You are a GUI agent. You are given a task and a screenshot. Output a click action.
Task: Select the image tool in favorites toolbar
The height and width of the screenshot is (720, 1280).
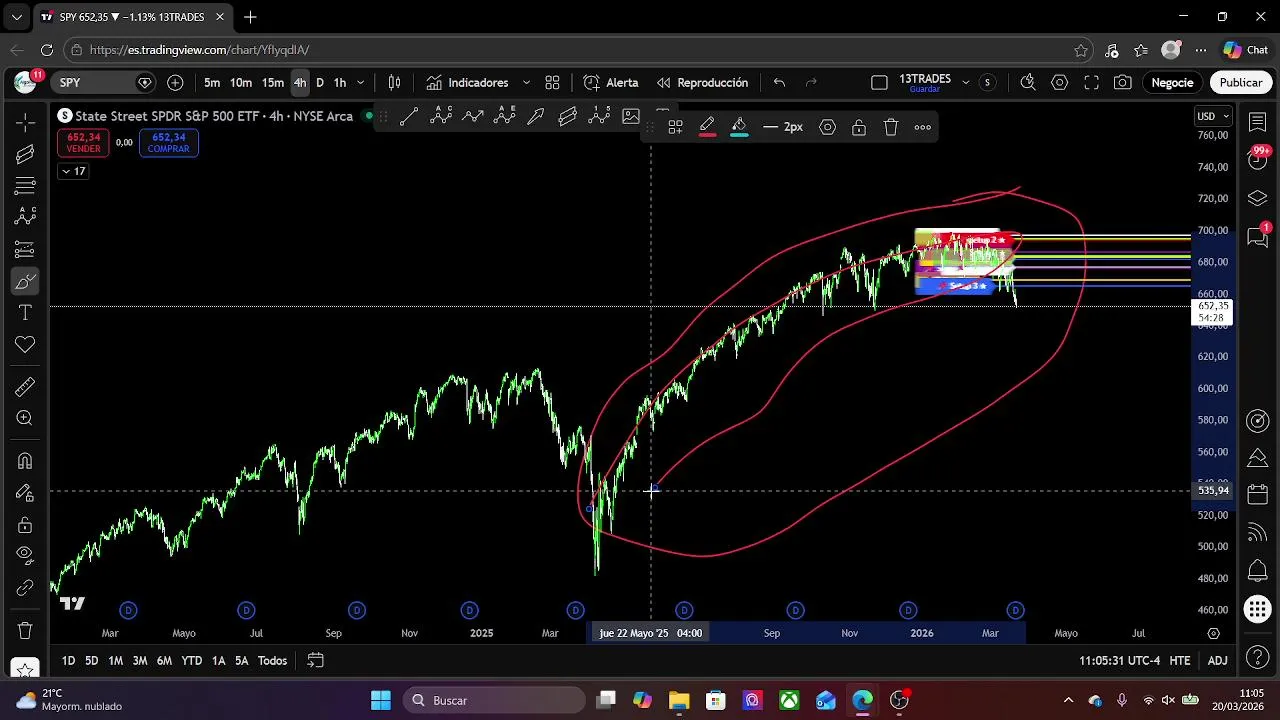pyautogui.click(x=631, y=116)
